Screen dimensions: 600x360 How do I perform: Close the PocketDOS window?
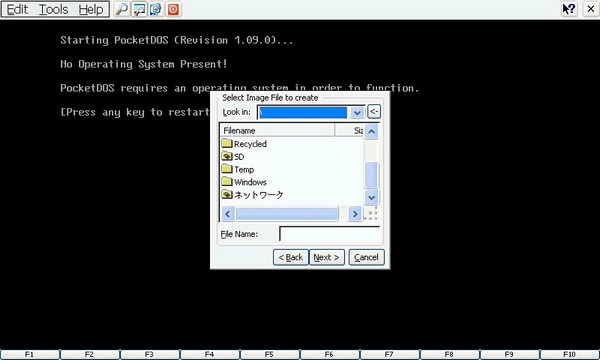[x=590, y=9]
